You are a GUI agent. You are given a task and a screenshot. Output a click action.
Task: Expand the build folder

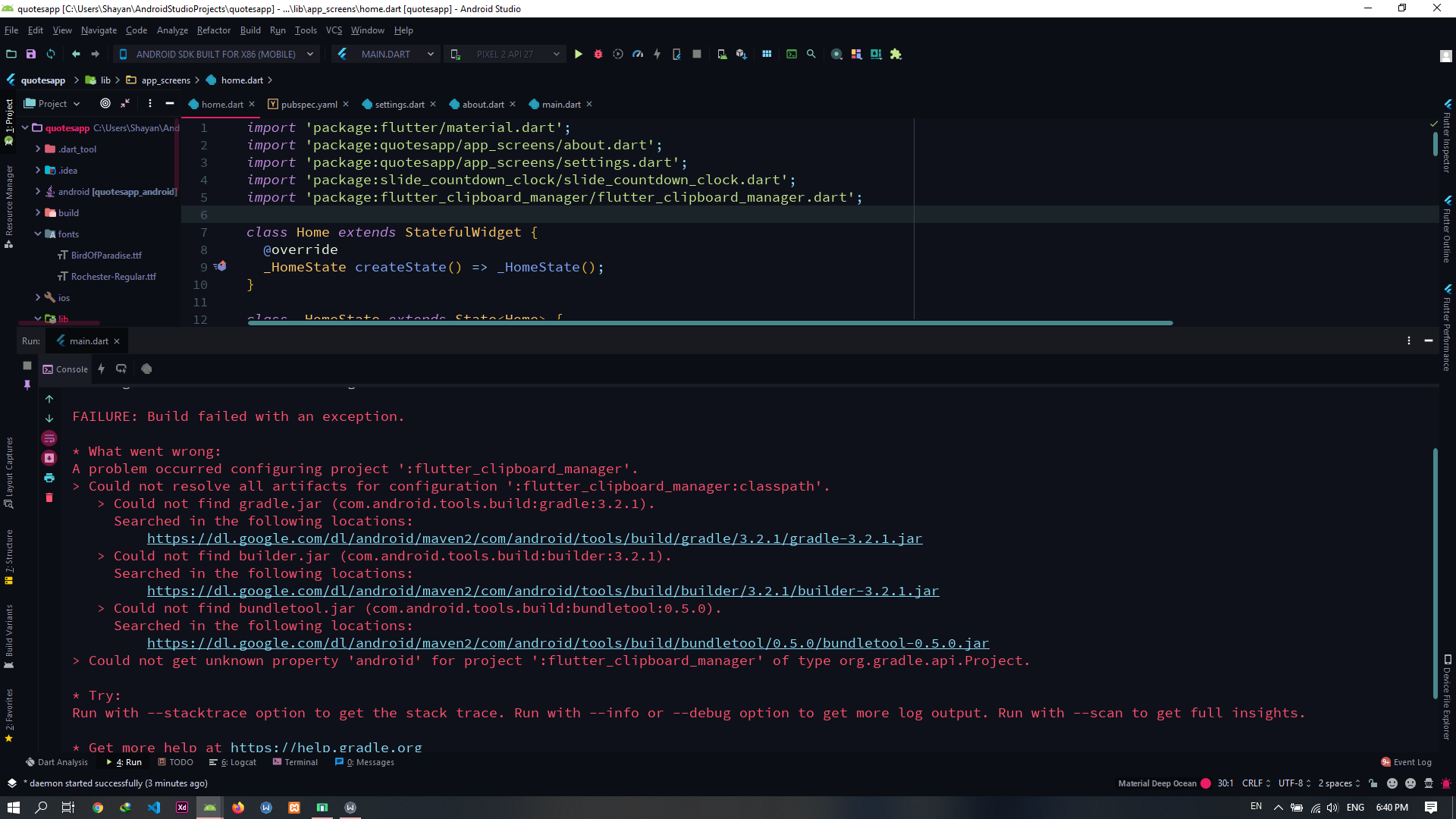[38, 213]
